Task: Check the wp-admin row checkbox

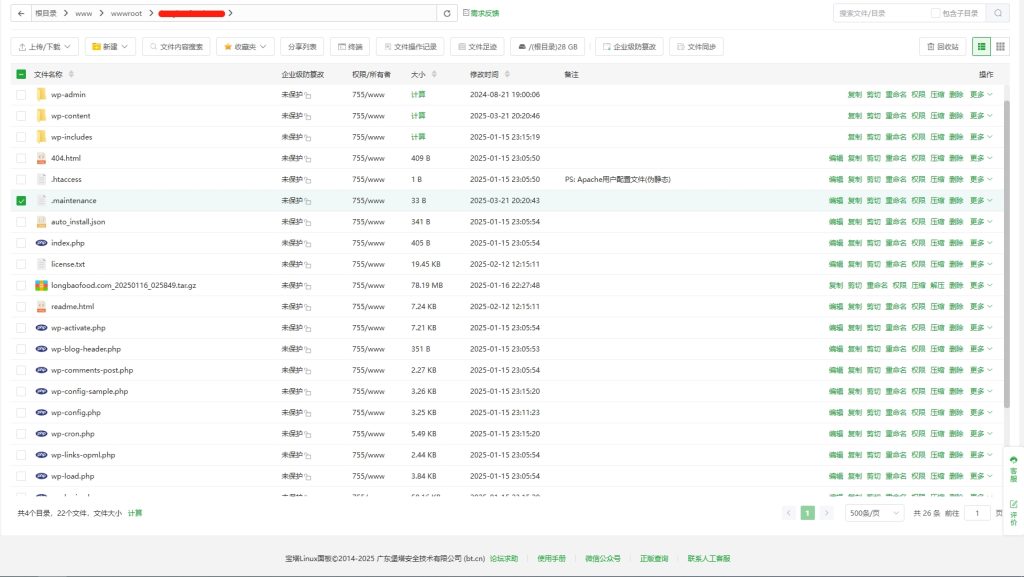Action: point(21,95)
